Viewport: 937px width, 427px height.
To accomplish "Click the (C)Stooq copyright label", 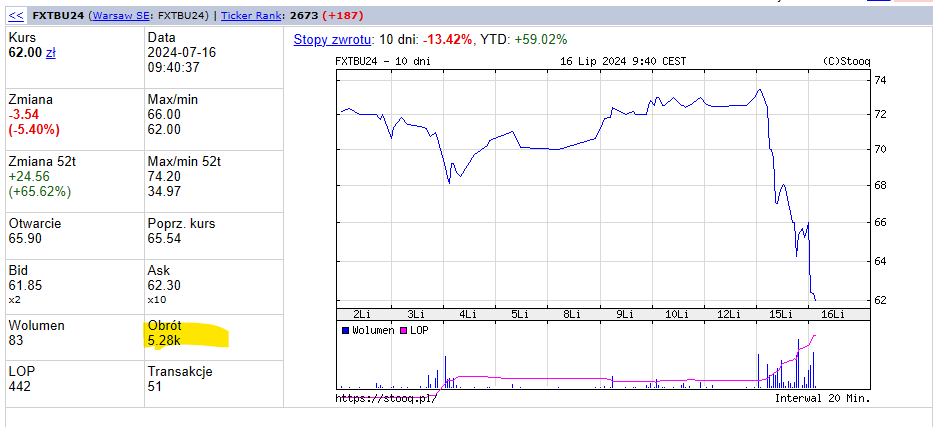I will tap(847, 61).
